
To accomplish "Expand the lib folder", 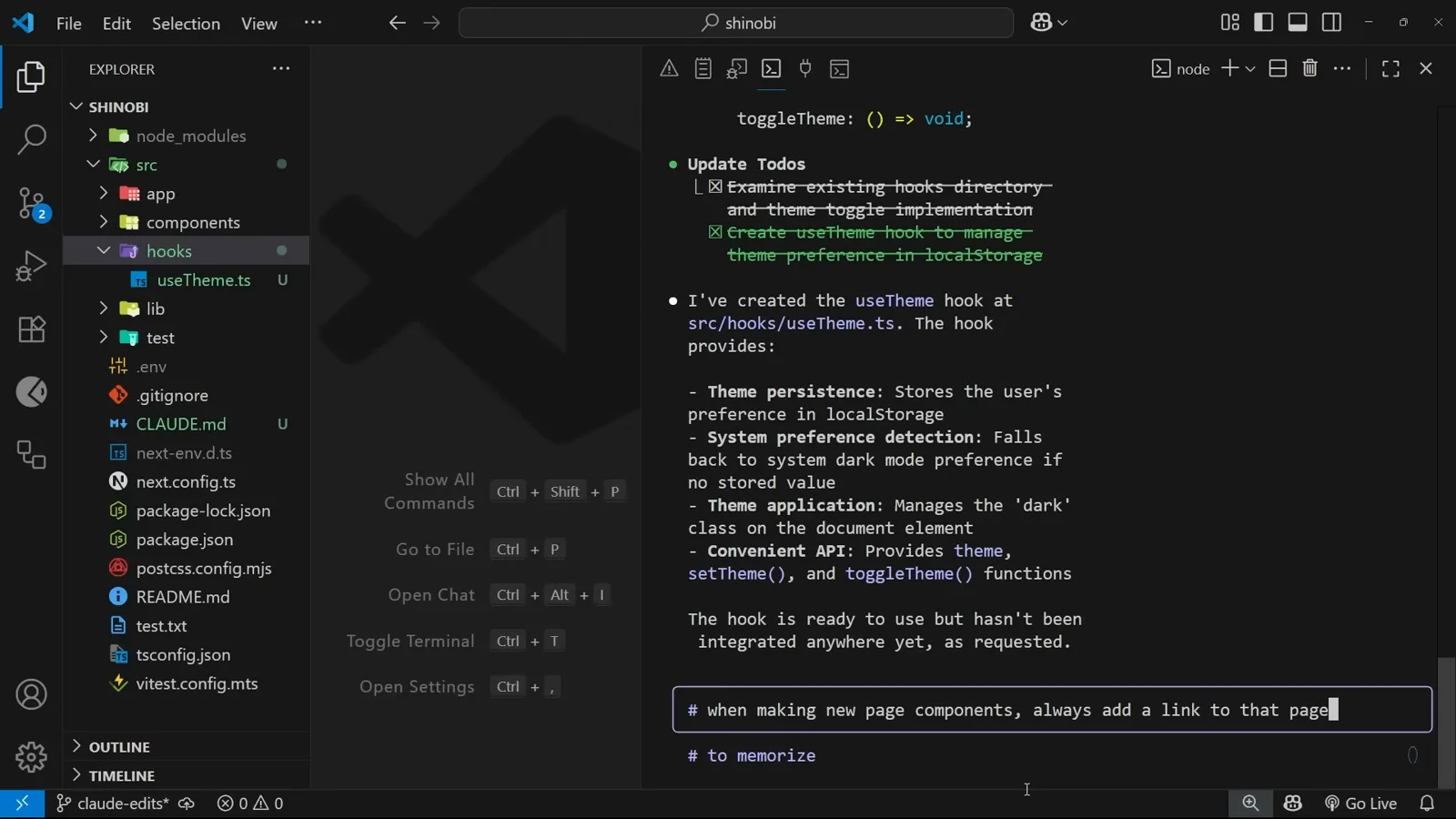I will click(104, 308).
